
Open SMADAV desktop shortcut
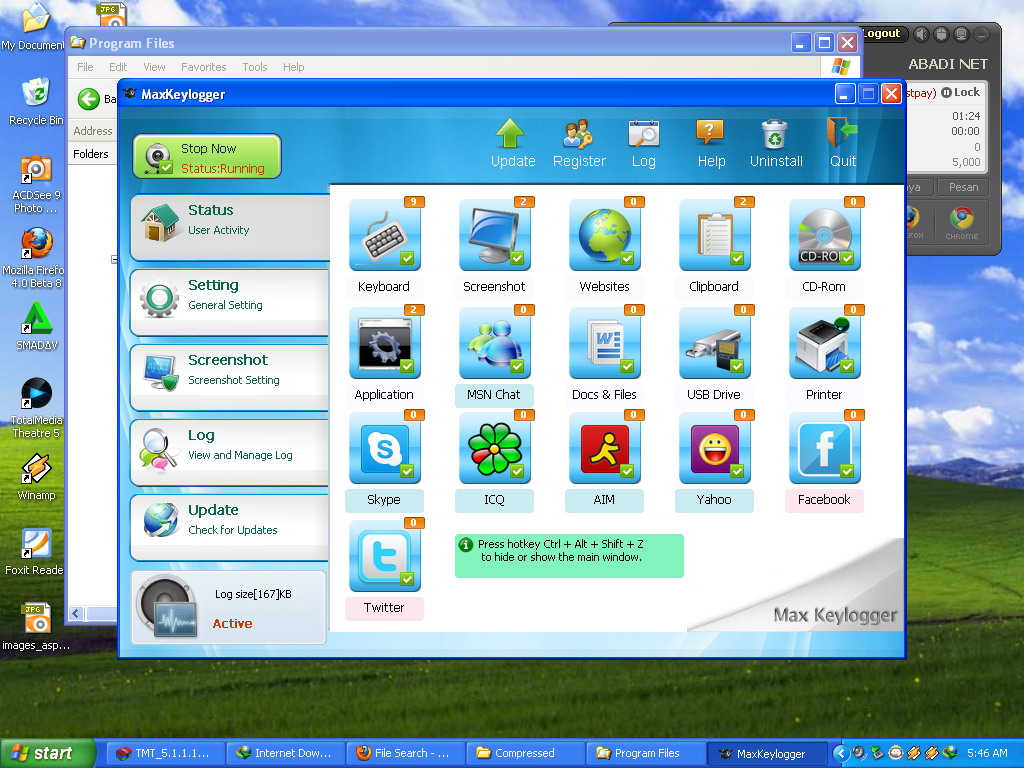click(x=37, y=327)
